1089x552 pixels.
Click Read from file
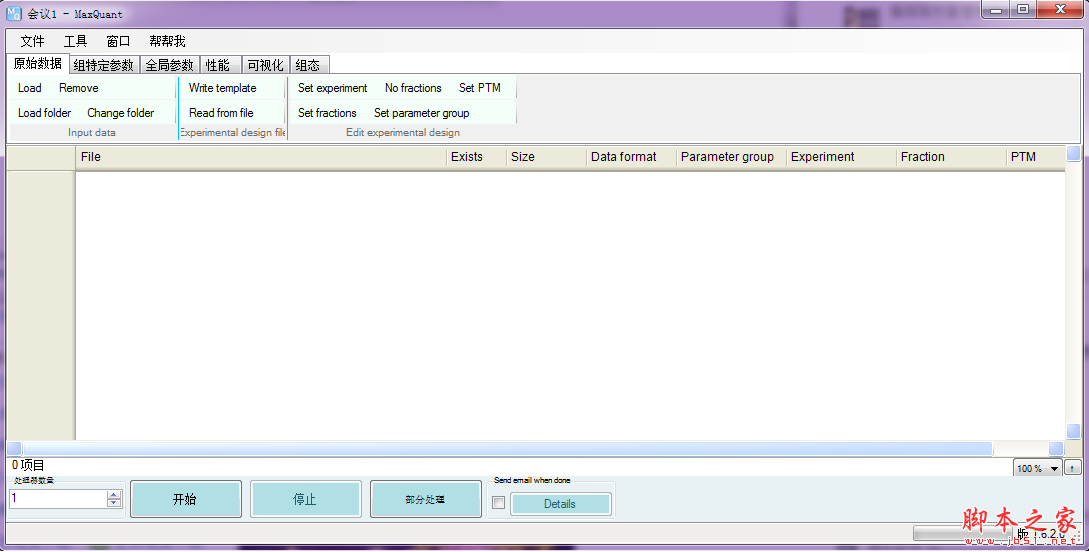click(221, 112)
